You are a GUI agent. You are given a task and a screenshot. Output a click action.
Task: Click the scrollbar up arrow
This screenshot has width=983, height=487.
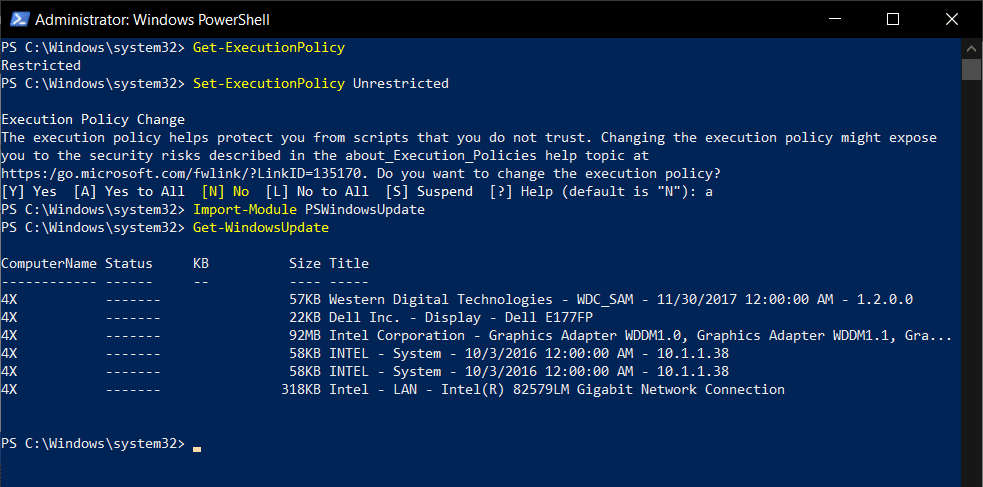pyautogui.click(x=971, y=48)
